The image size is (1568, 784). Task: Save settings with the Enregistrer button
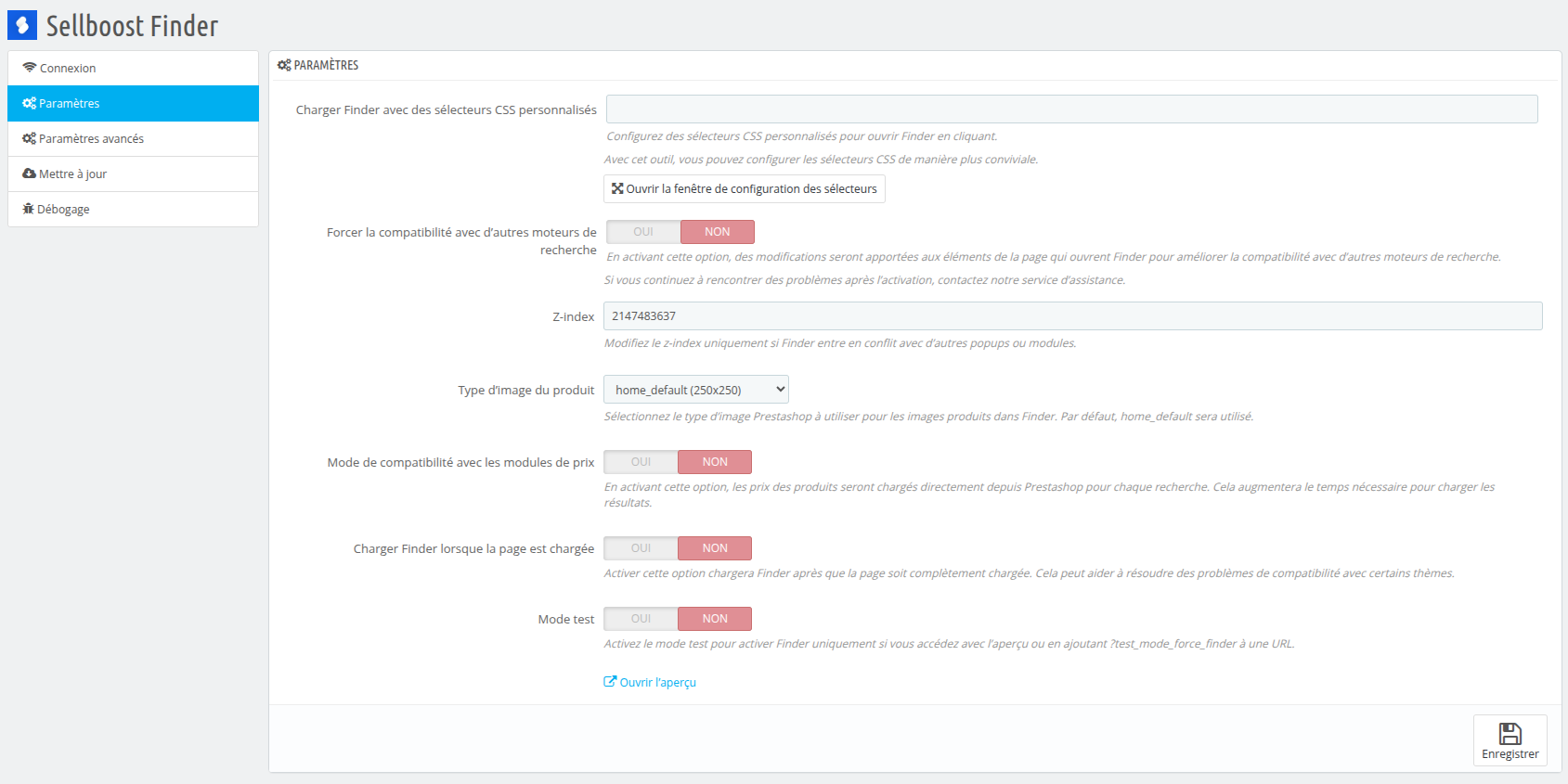[x=1510, y=740]
